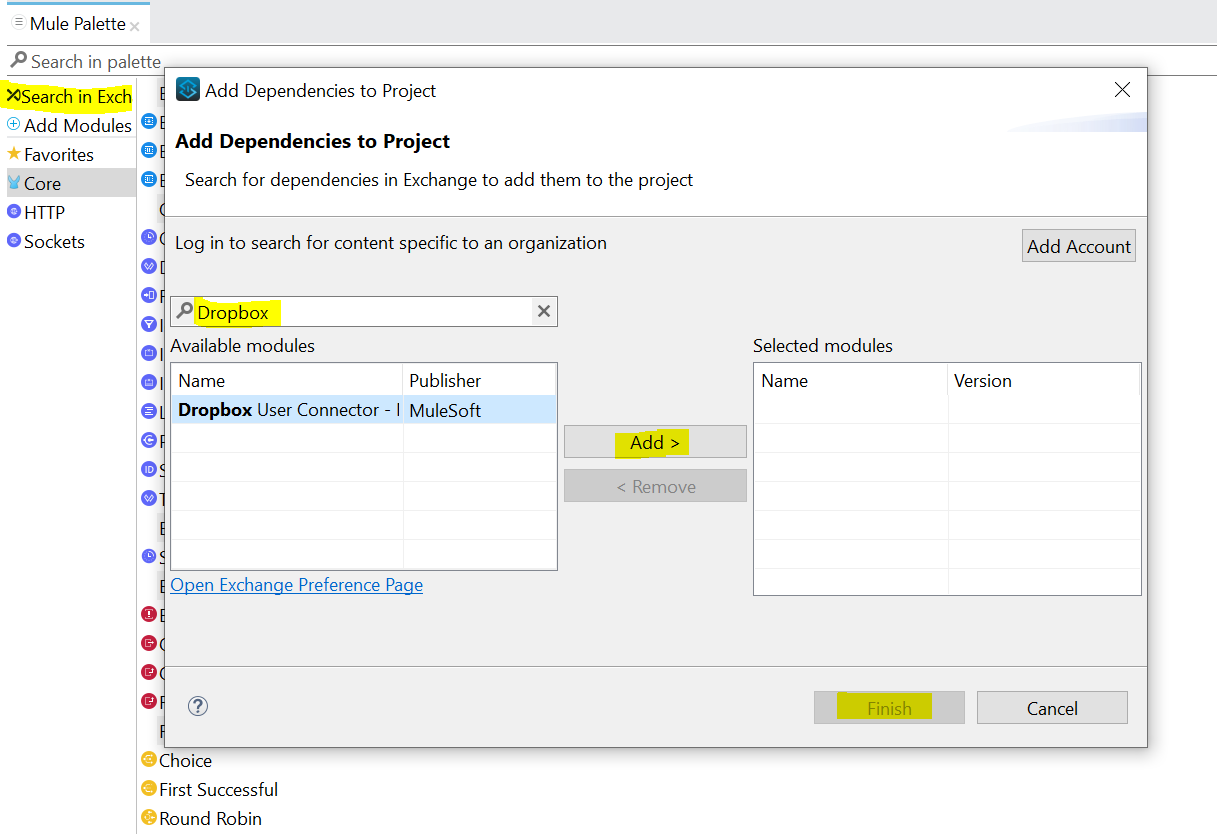Select the HTTP module icon
1217x834 pixels.
(x=14, y=212)
